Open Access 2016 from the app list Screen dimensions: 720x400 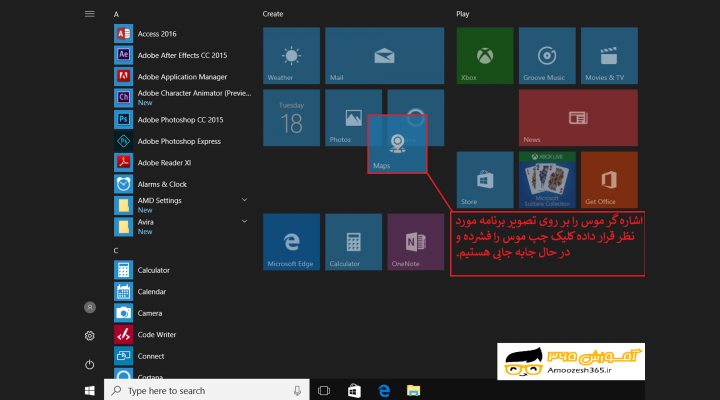[183, 34]
